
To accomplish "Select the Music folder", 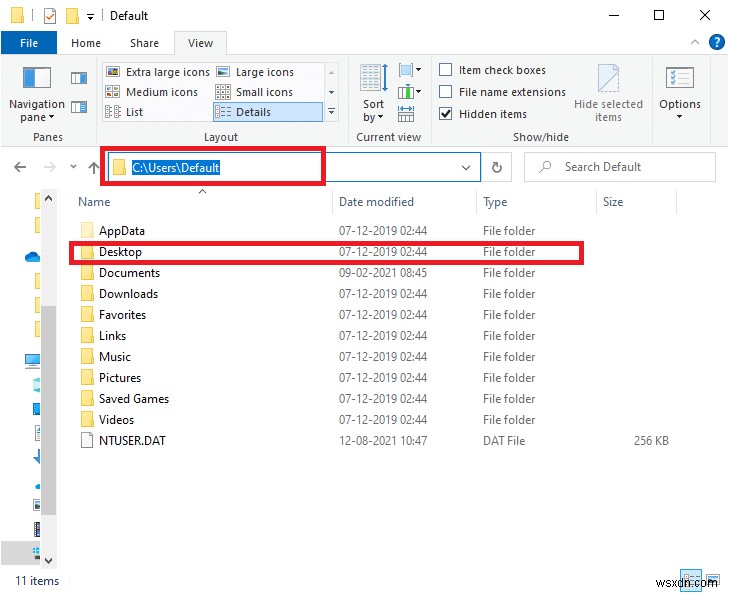I will 114,357.
